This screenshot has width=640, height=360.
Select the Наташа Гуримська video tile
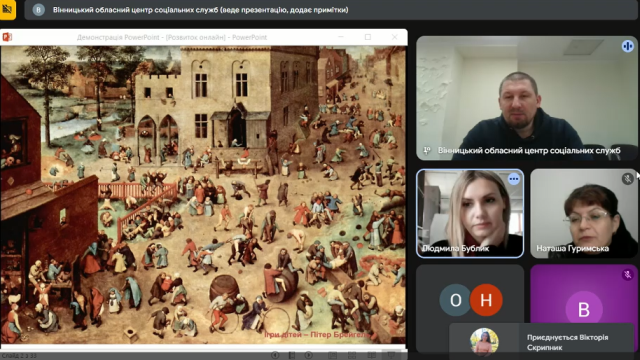click(x=584, y=213)
